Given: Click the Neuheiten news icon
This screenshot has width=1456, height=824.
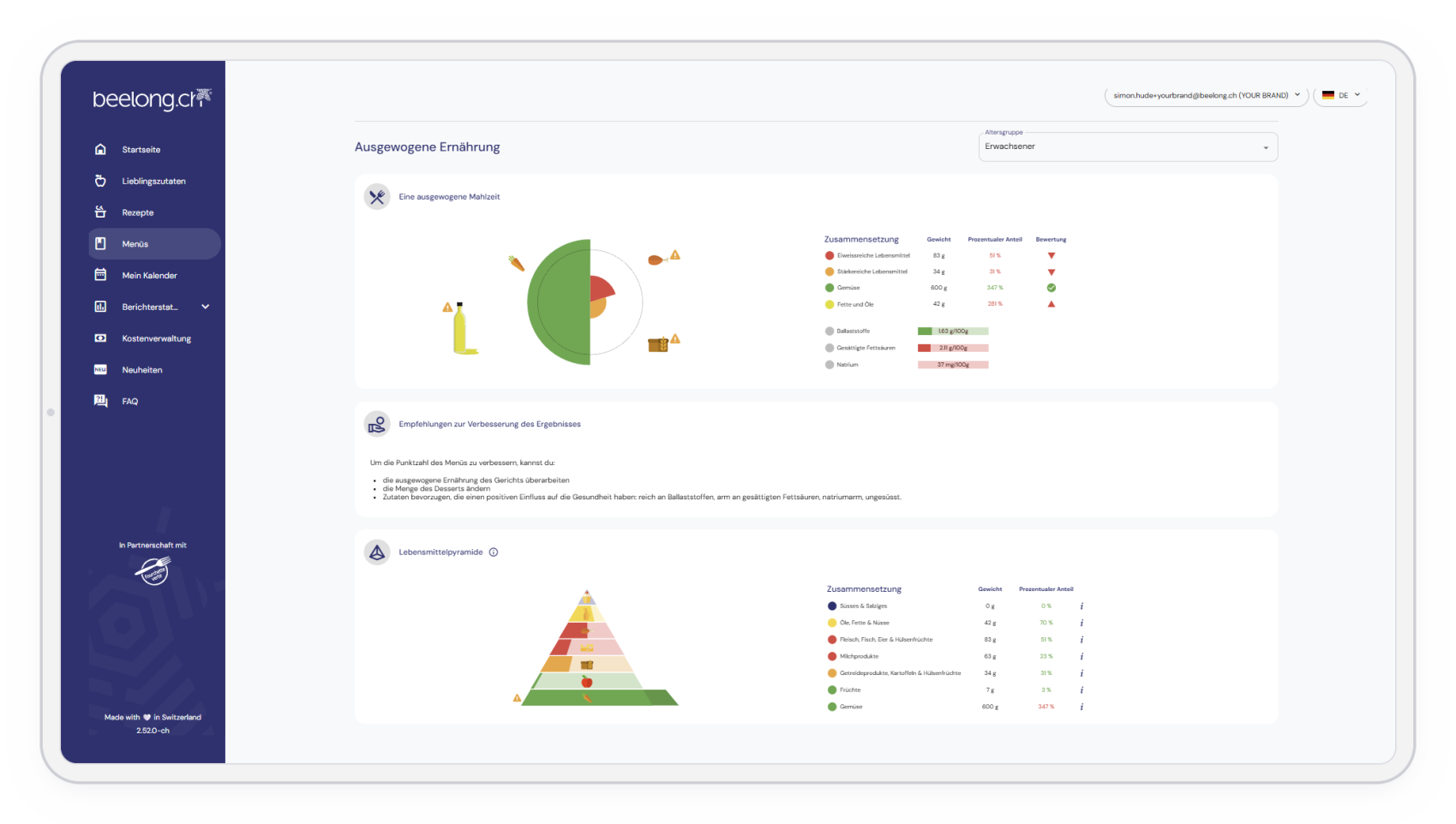Looking at the screenshot, I should pos(100,370).
